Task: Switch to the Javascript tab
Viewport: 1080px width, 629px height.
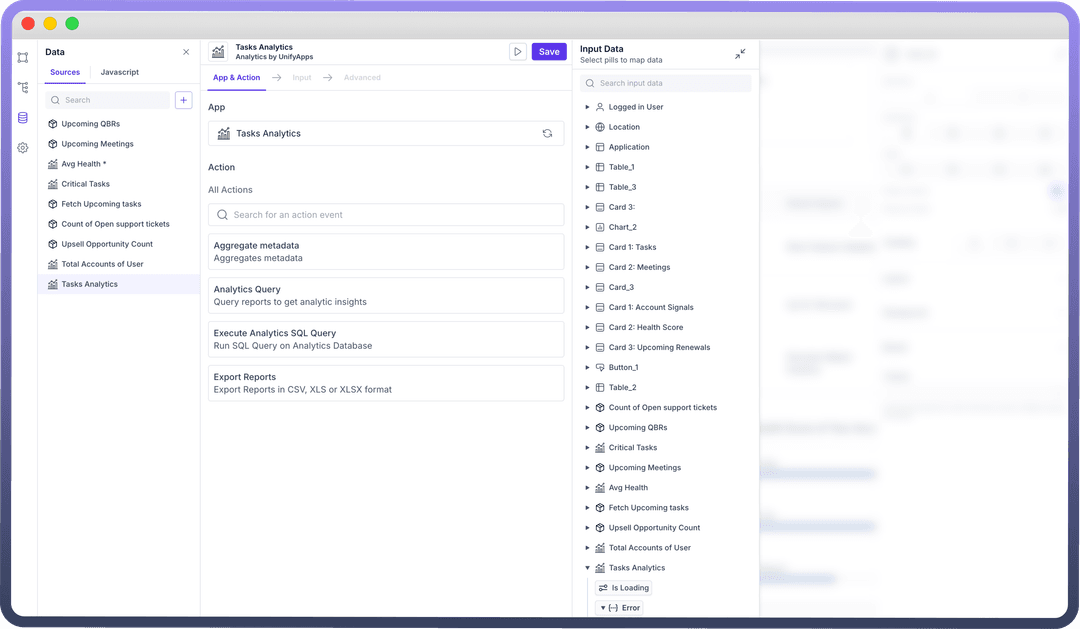Action: (120, 72)
